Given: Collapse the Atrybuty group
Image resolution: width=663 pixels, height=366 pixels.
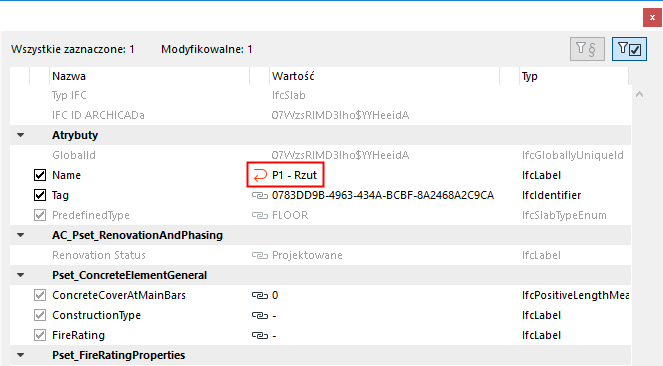Looking at the screenshot, I should coord(20,135).
